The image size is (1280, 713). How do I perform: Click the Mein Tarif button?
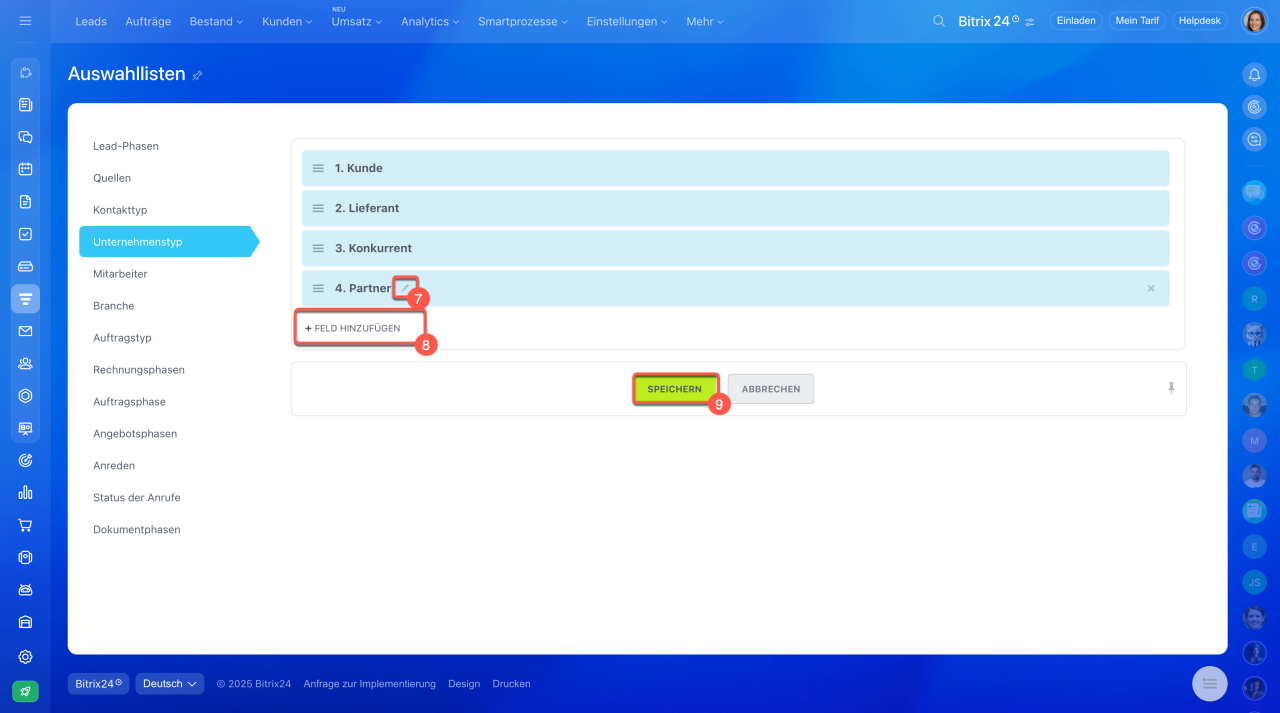(1137, 21)
